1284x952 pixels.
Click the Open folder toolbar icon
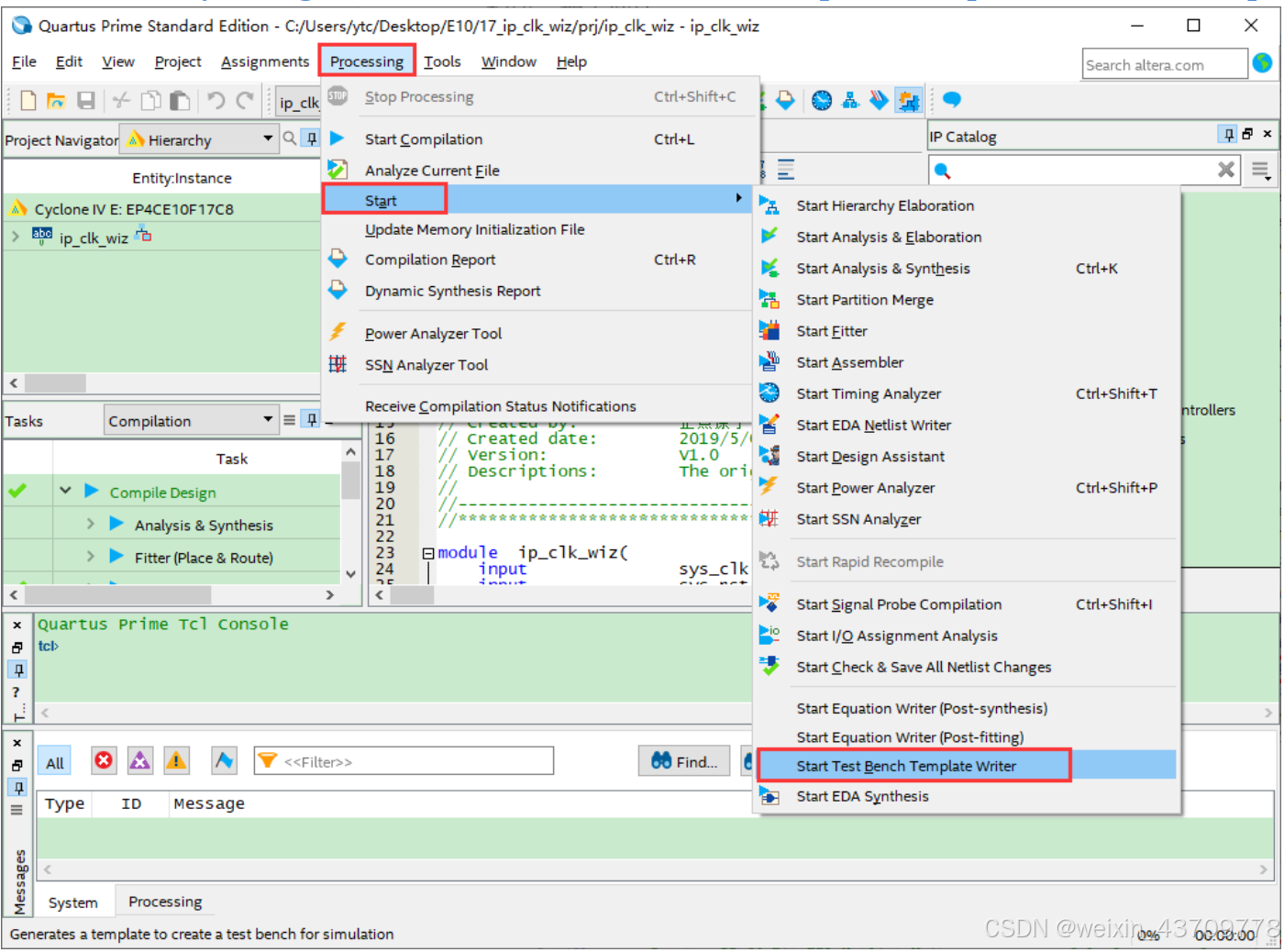[x=57, y=101]
